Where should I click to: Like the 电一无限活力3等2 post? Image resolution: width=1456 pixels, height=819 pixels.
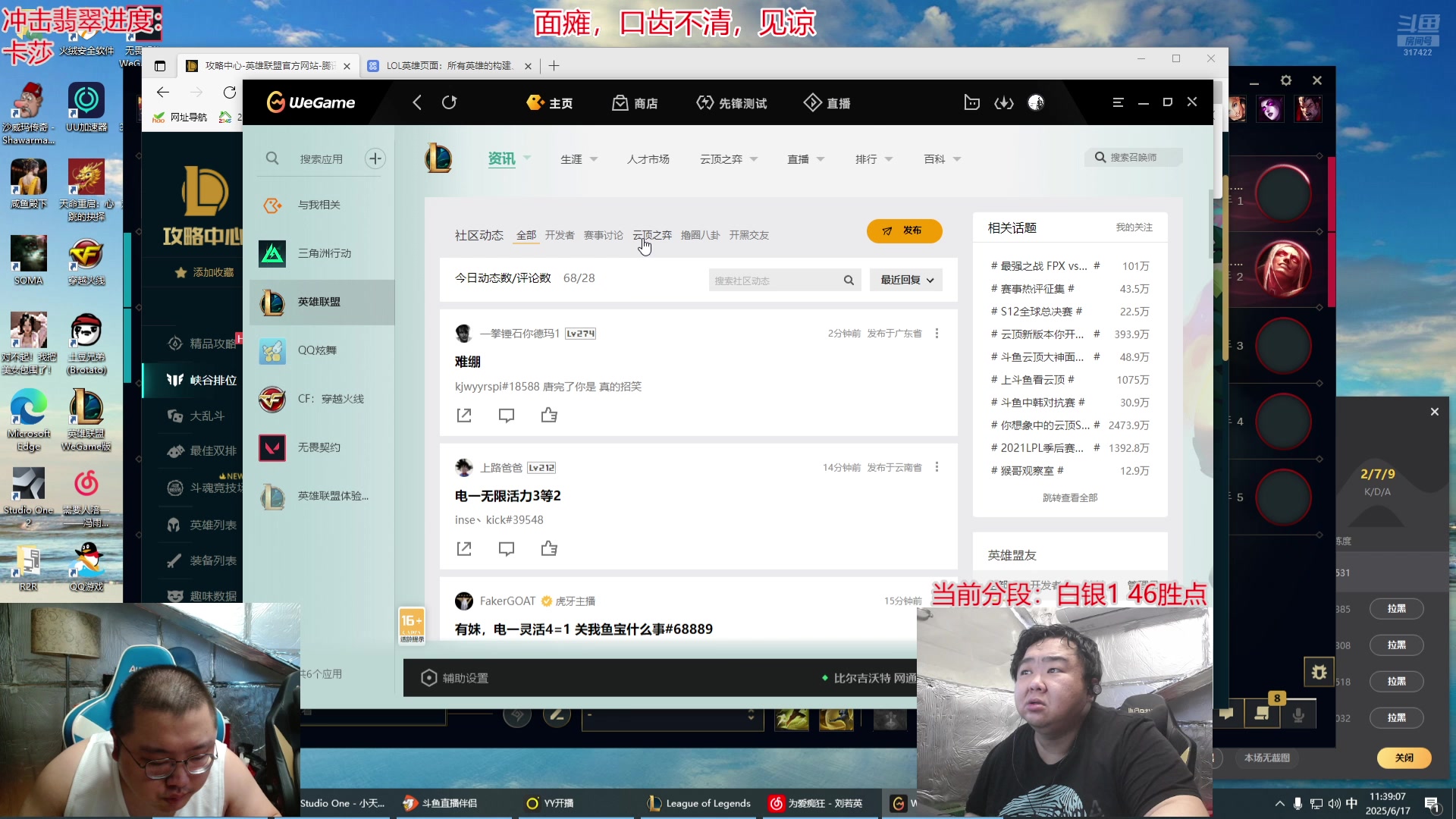pos(549,549)
